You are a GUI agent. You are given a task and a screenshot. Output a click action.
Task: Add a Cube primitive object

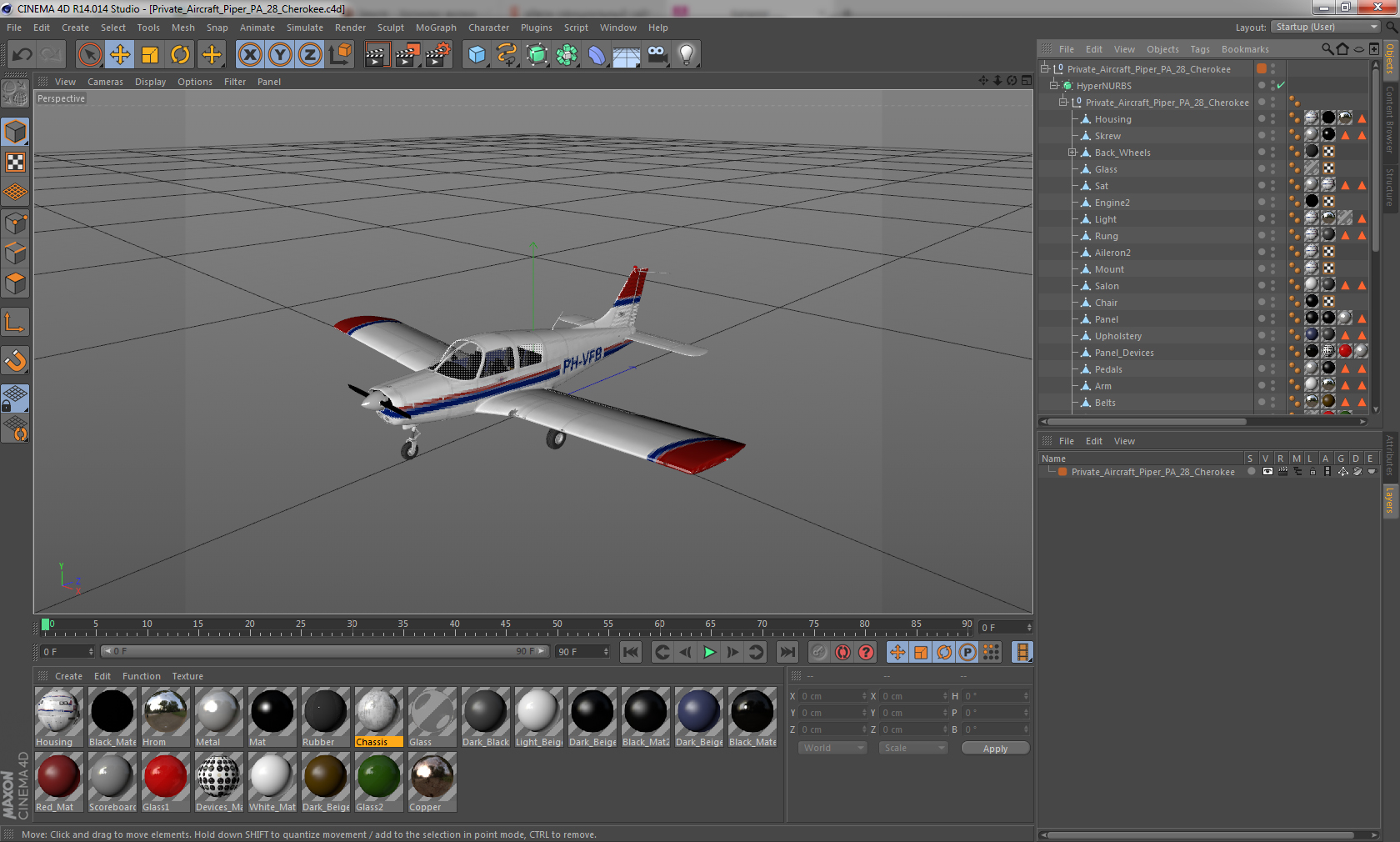pyautogui.click(x=477, y=55)
